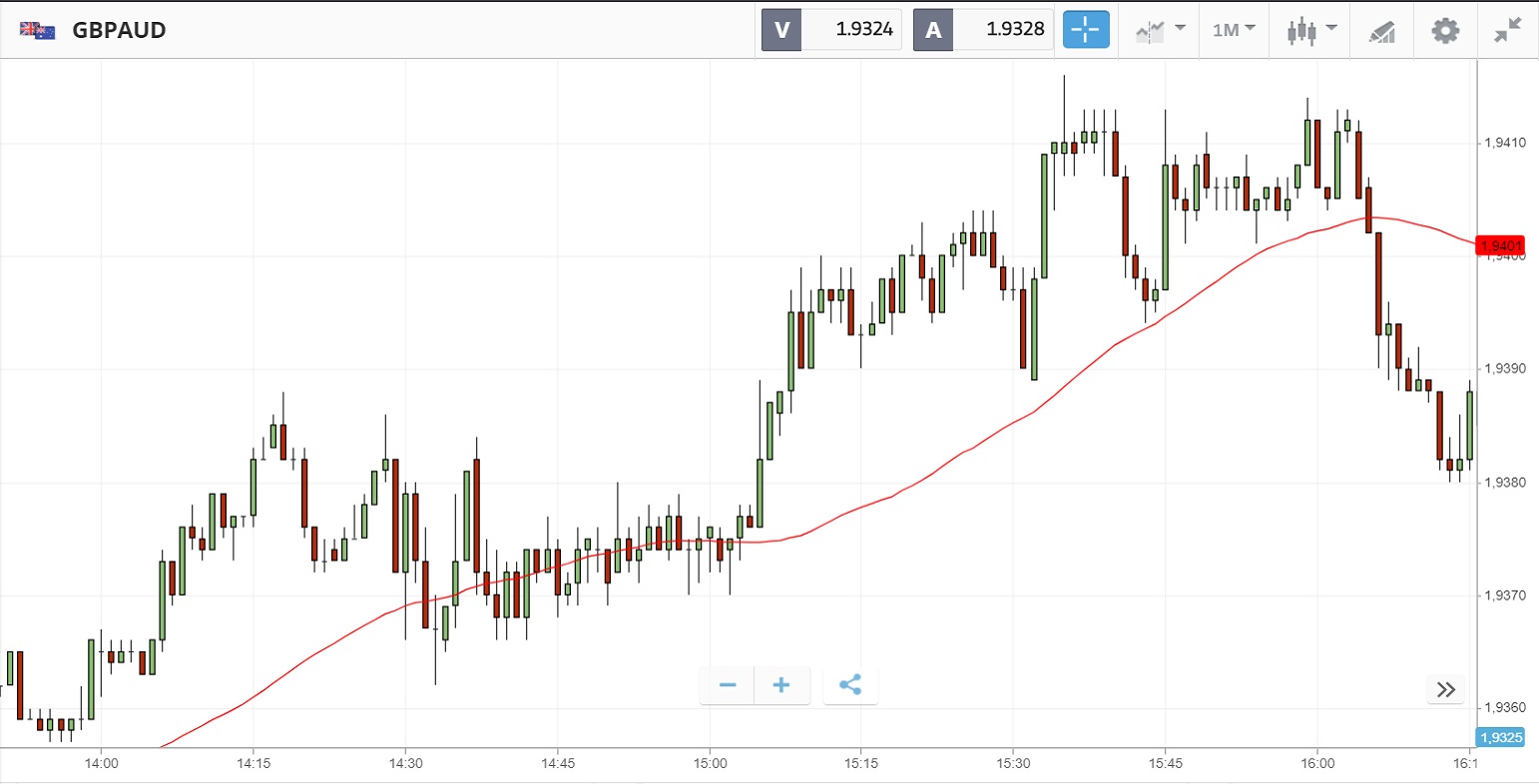The height and width of the screenshot is (784, 1539).
Task: Expand the 1M timeframe dropdown
Action: [x=1234, y=30]
